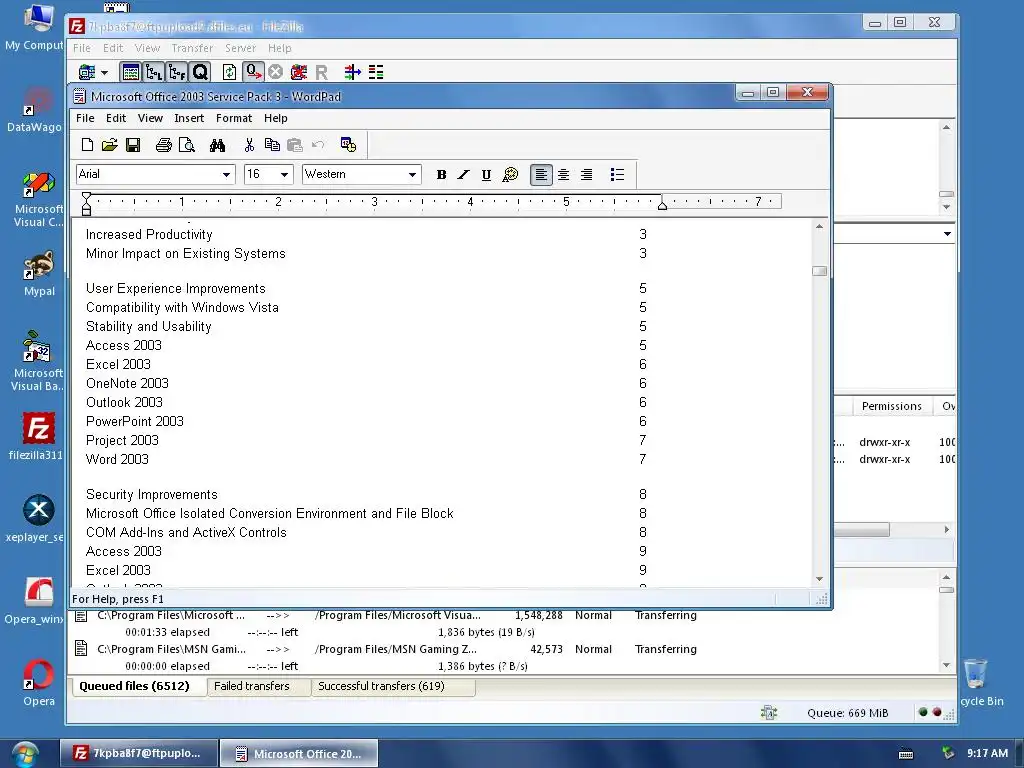Click WordPad New document icon

87,145
